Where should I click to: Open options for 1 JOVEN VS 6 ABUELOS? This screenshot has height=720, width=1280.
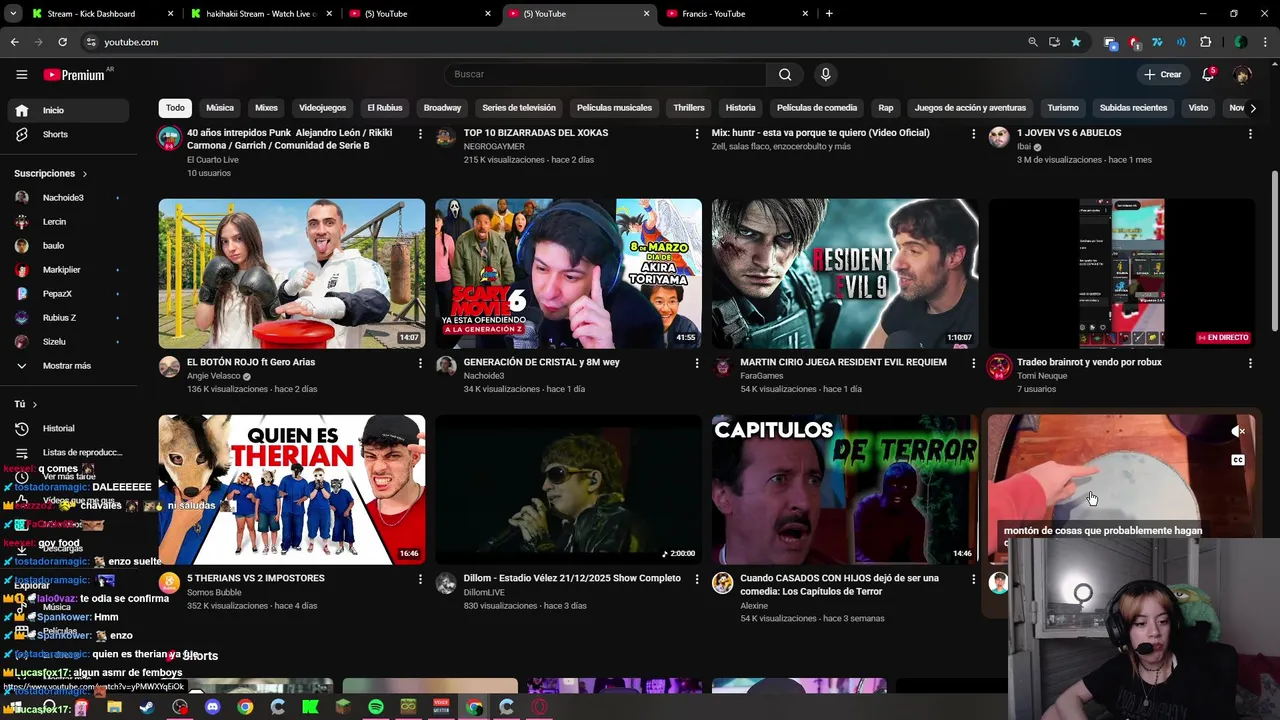click(x=1250, y=134)
